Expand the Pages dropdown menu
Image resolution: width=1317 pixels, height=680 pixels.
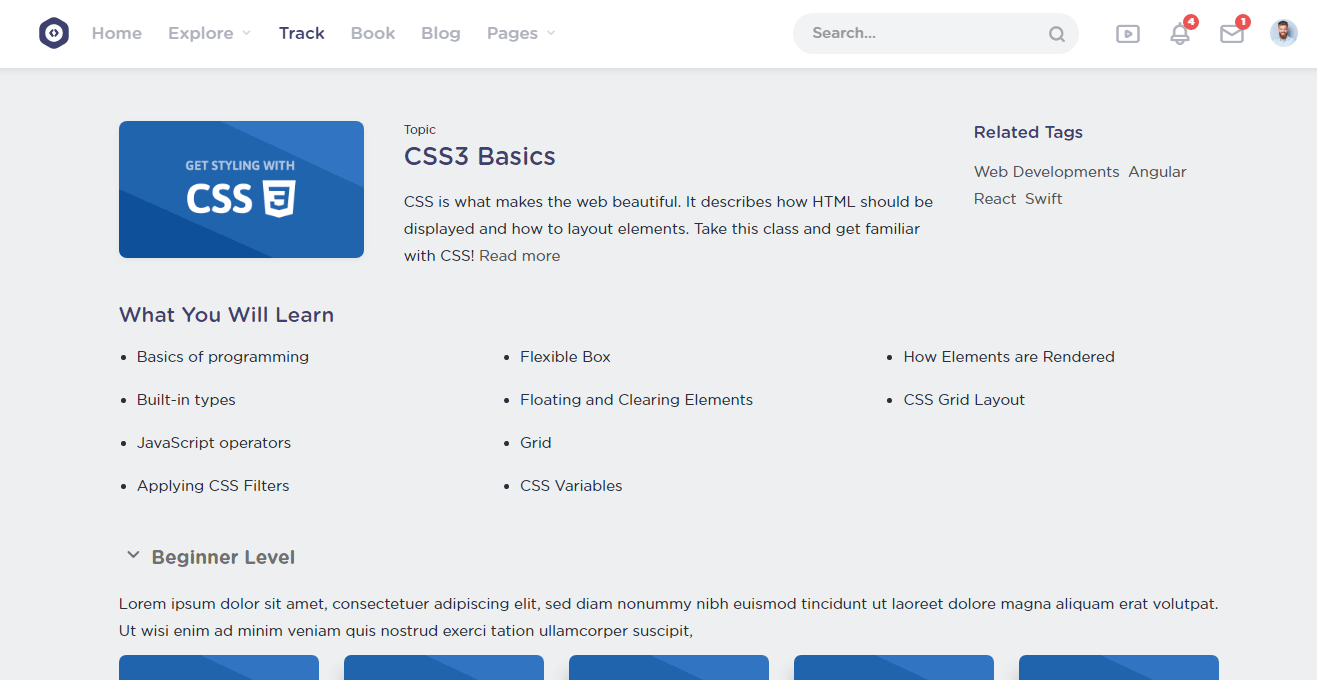520,33
